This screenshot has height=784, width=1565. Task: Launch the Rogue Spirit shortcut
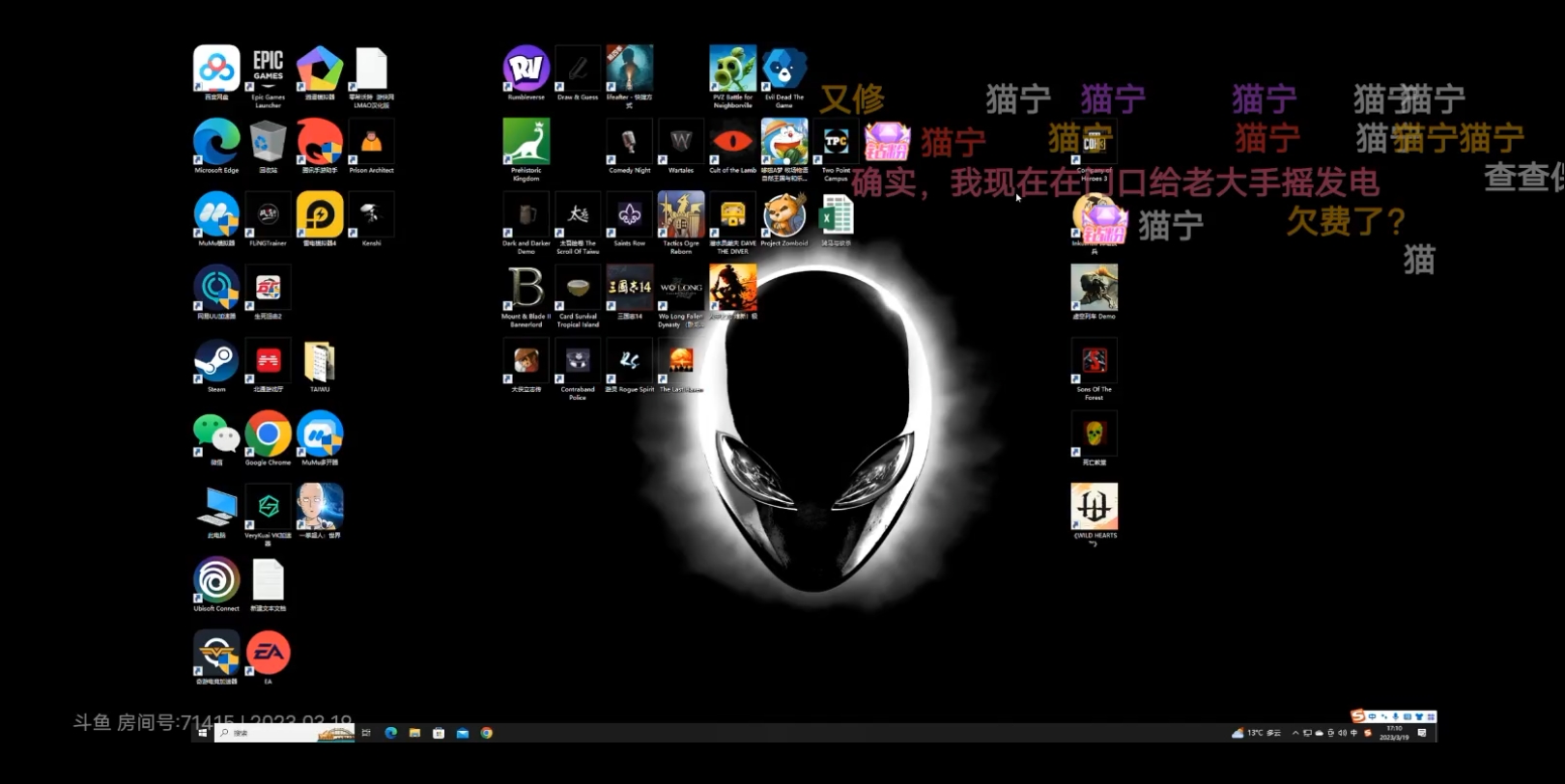(x=630, y=365)
